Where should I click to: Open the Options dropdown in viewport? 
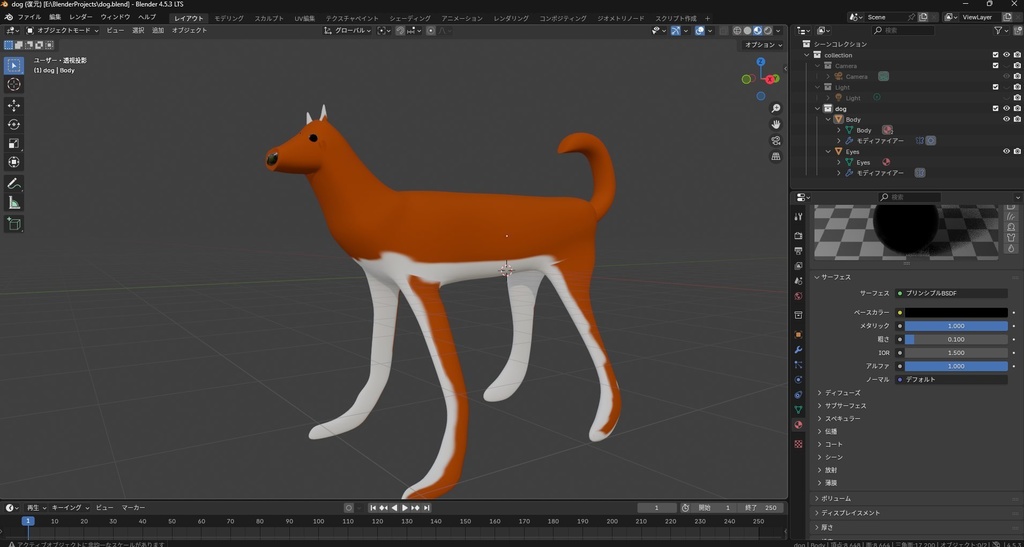(763, 45)
